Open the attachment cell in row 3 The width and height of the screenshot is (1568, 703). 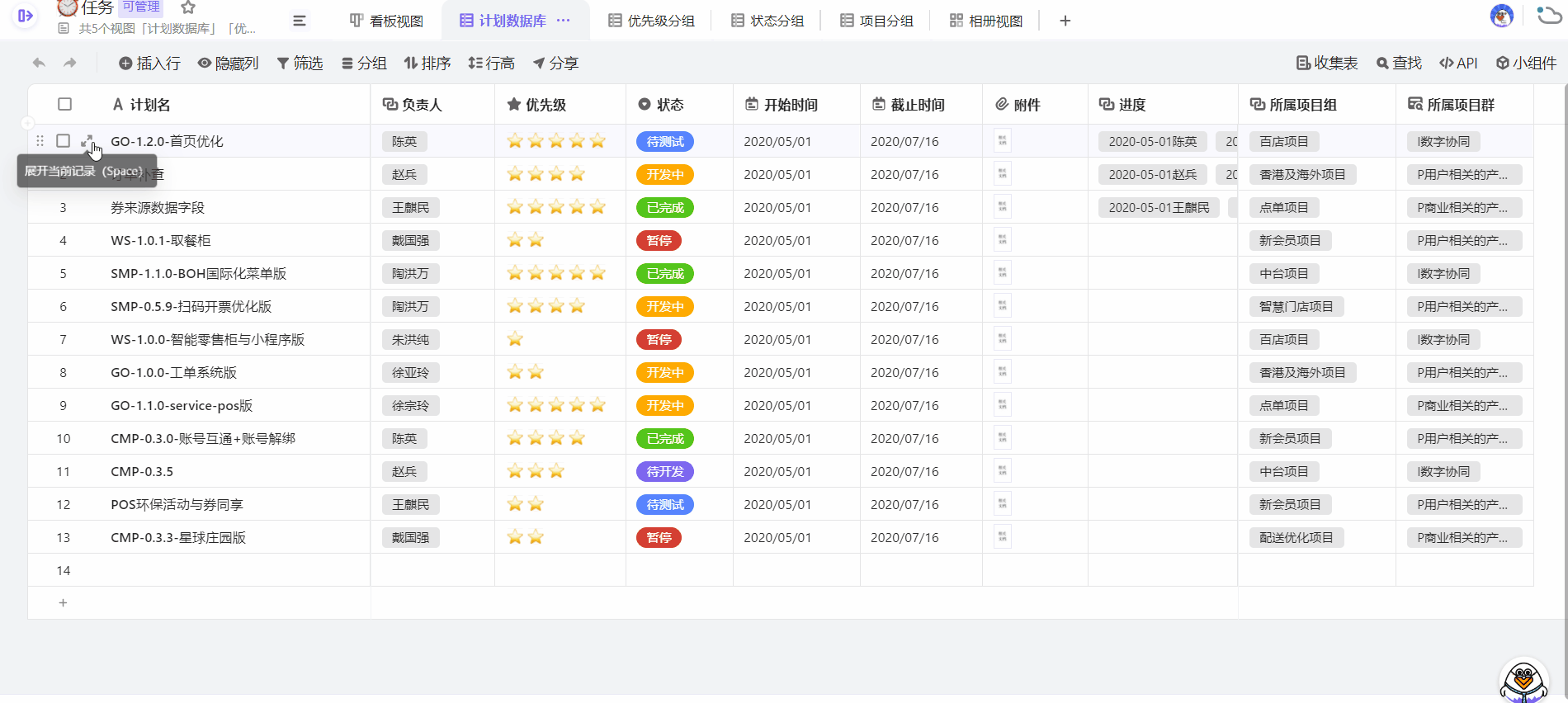click(1002, 207)
